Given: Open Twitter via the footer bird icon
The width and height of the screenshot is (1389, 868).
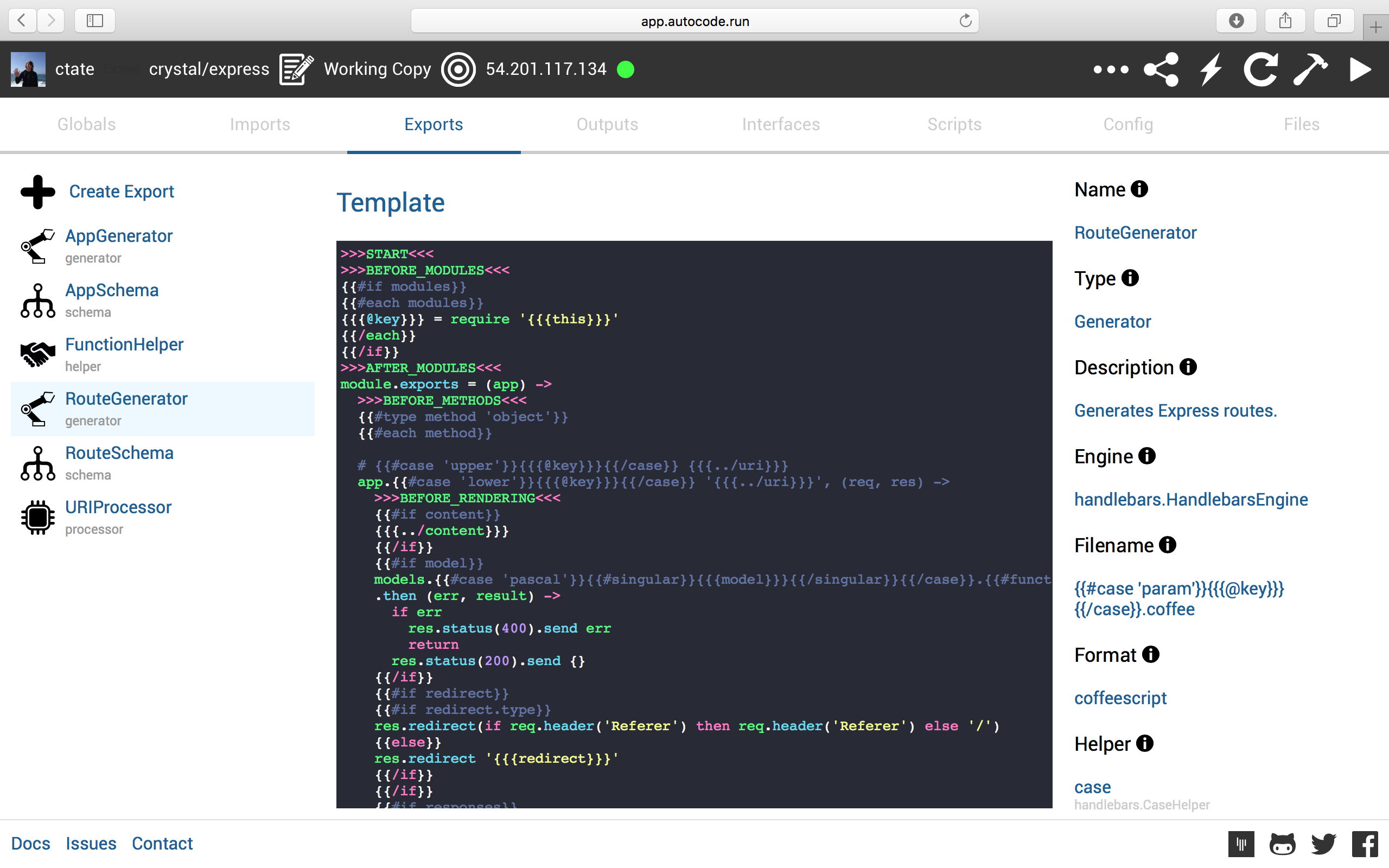Looking at the screenshot, I should click(1323, 843).
